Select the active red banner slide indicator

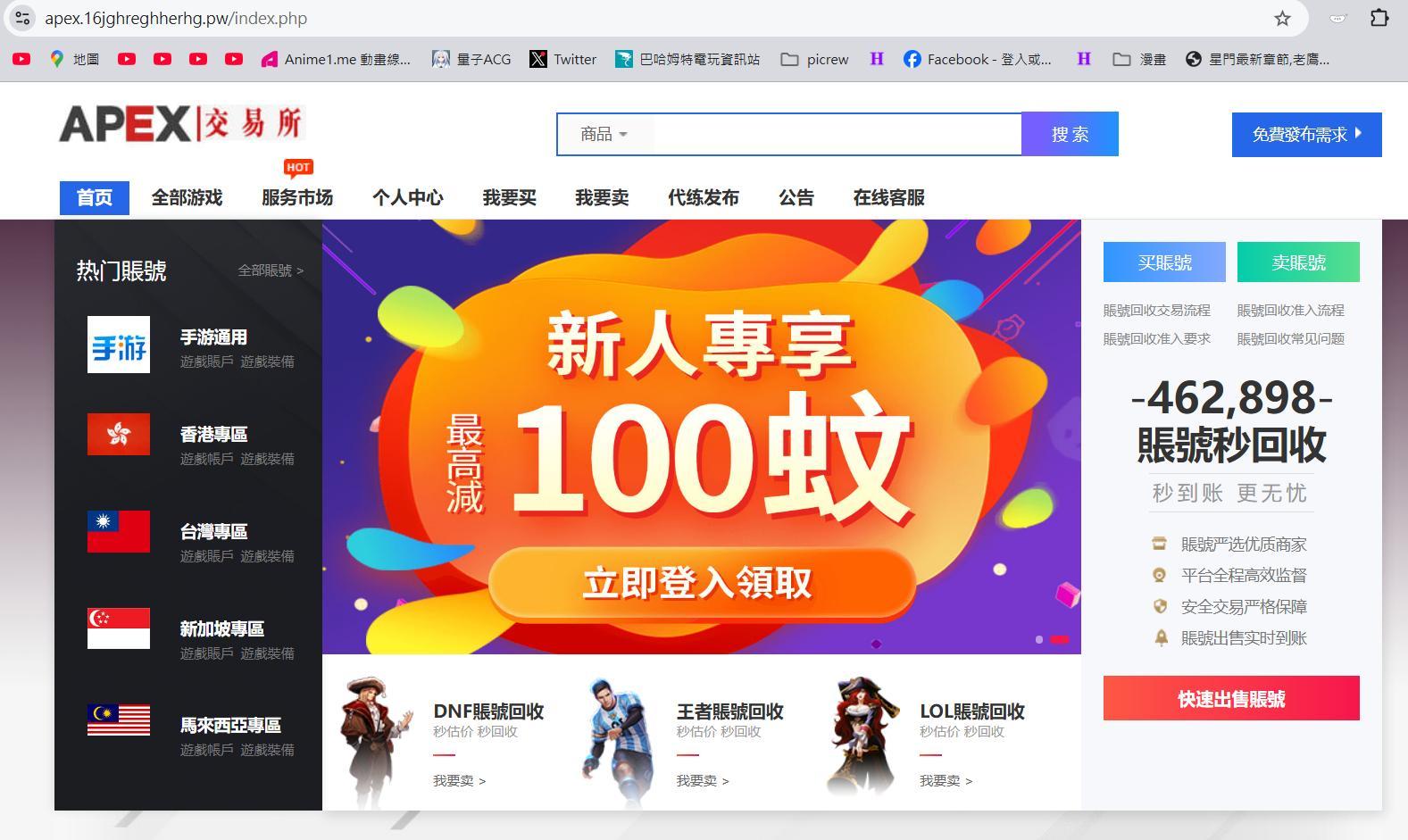tap(1060, 639)
